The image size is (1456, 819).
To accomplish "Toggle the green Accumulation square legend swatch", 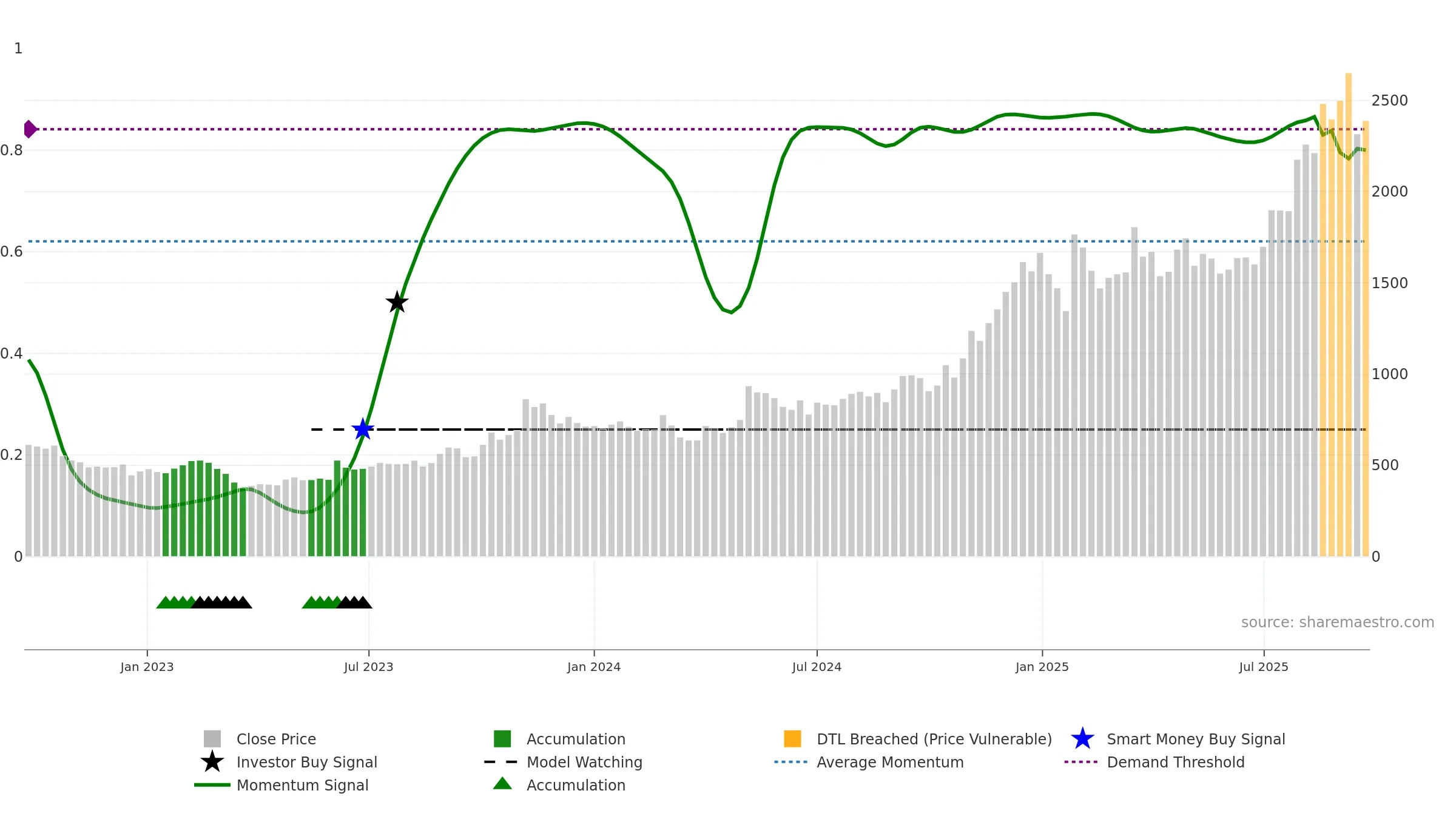I will click(x=502, y=739).
